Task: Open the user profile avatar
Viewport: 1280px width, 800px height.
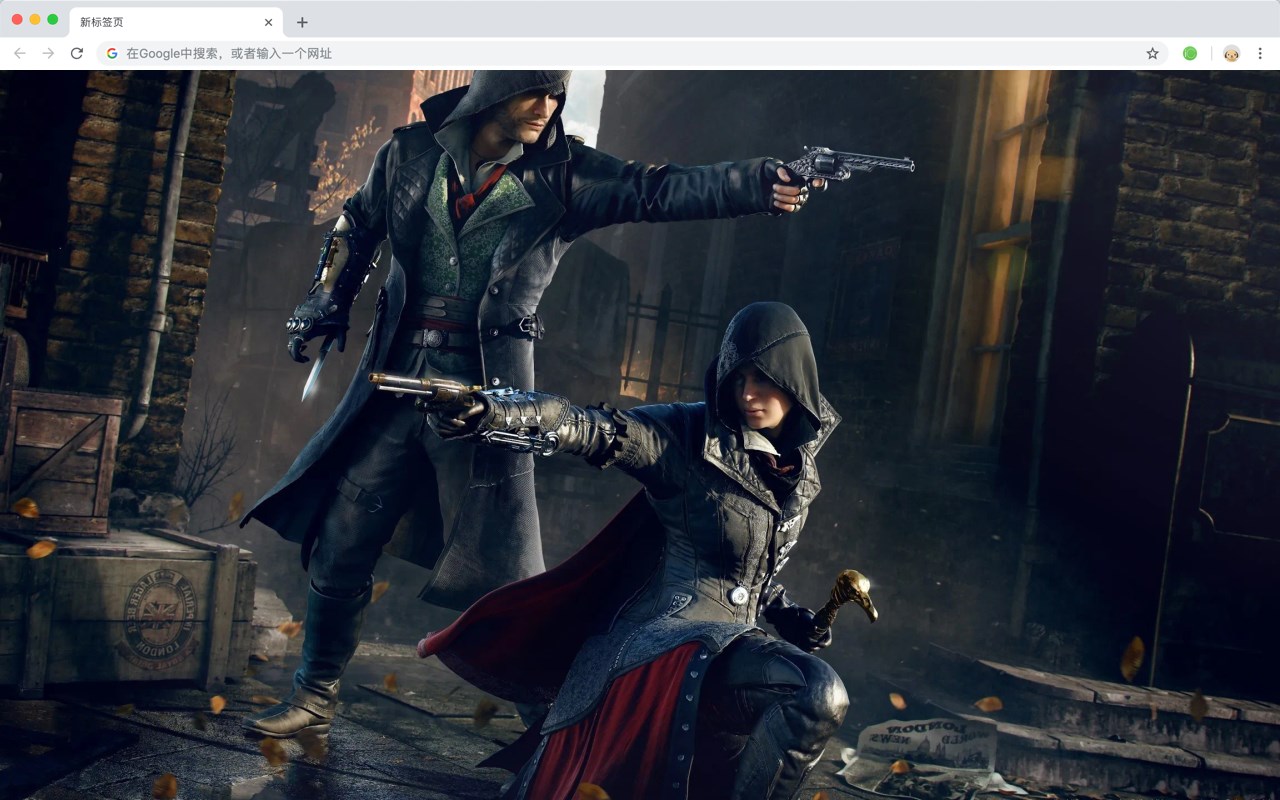Action: point(1231,53)
